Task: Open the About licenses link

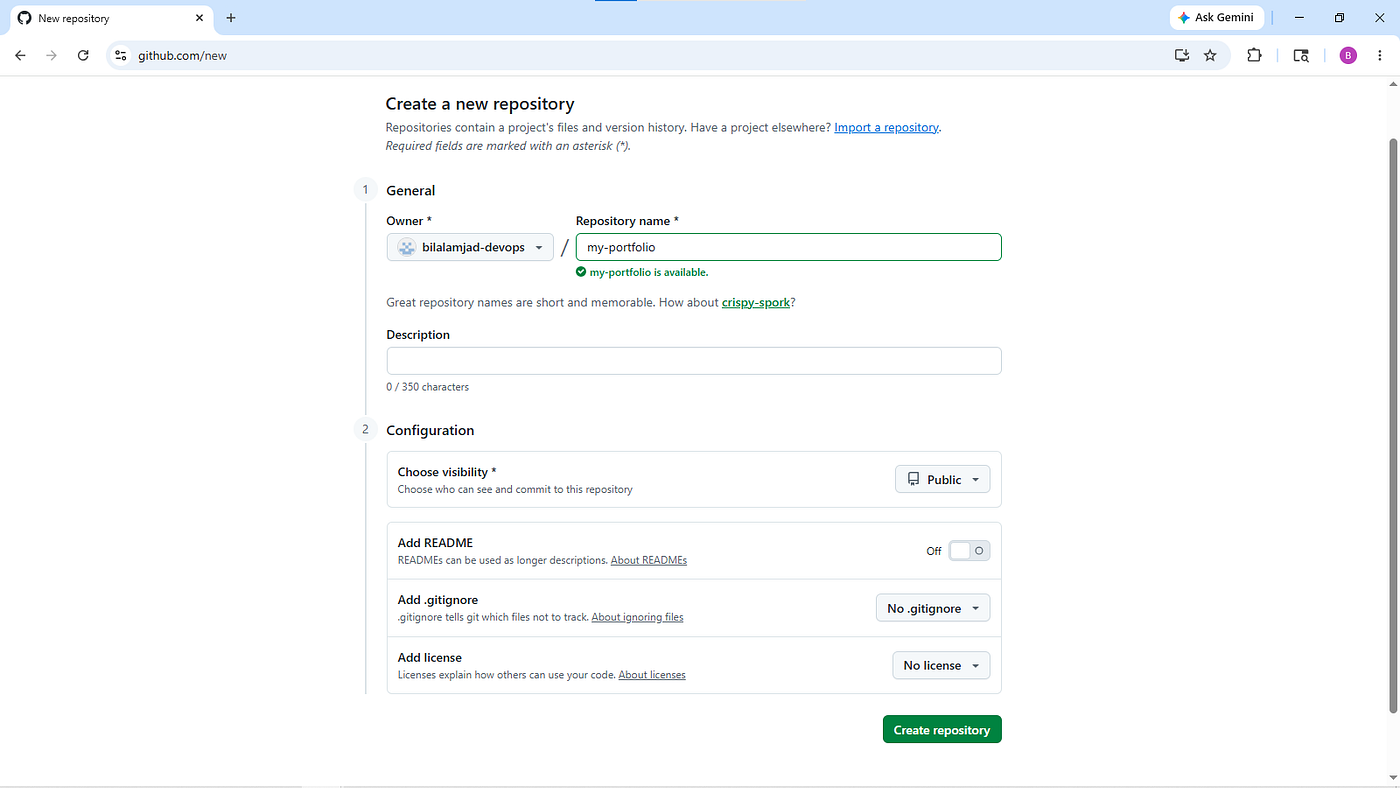Action: 652,675
